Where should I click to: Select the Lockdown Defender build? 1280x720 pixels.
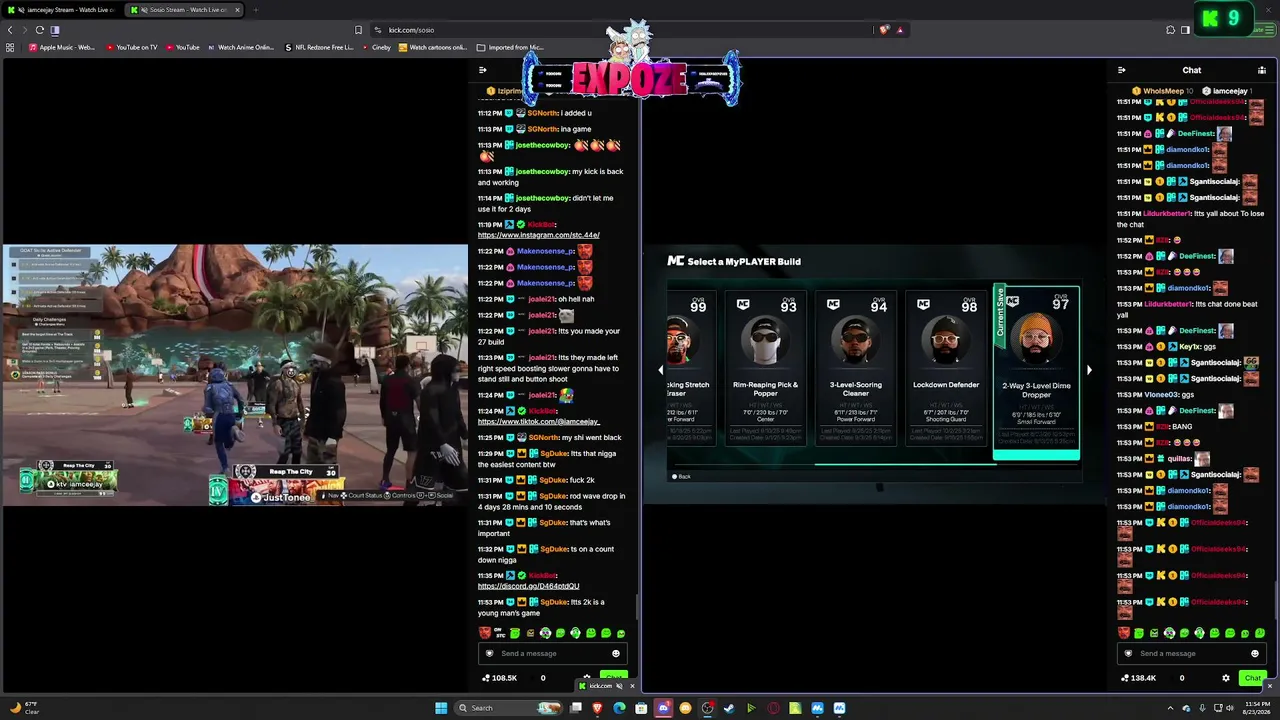(945, 367)
